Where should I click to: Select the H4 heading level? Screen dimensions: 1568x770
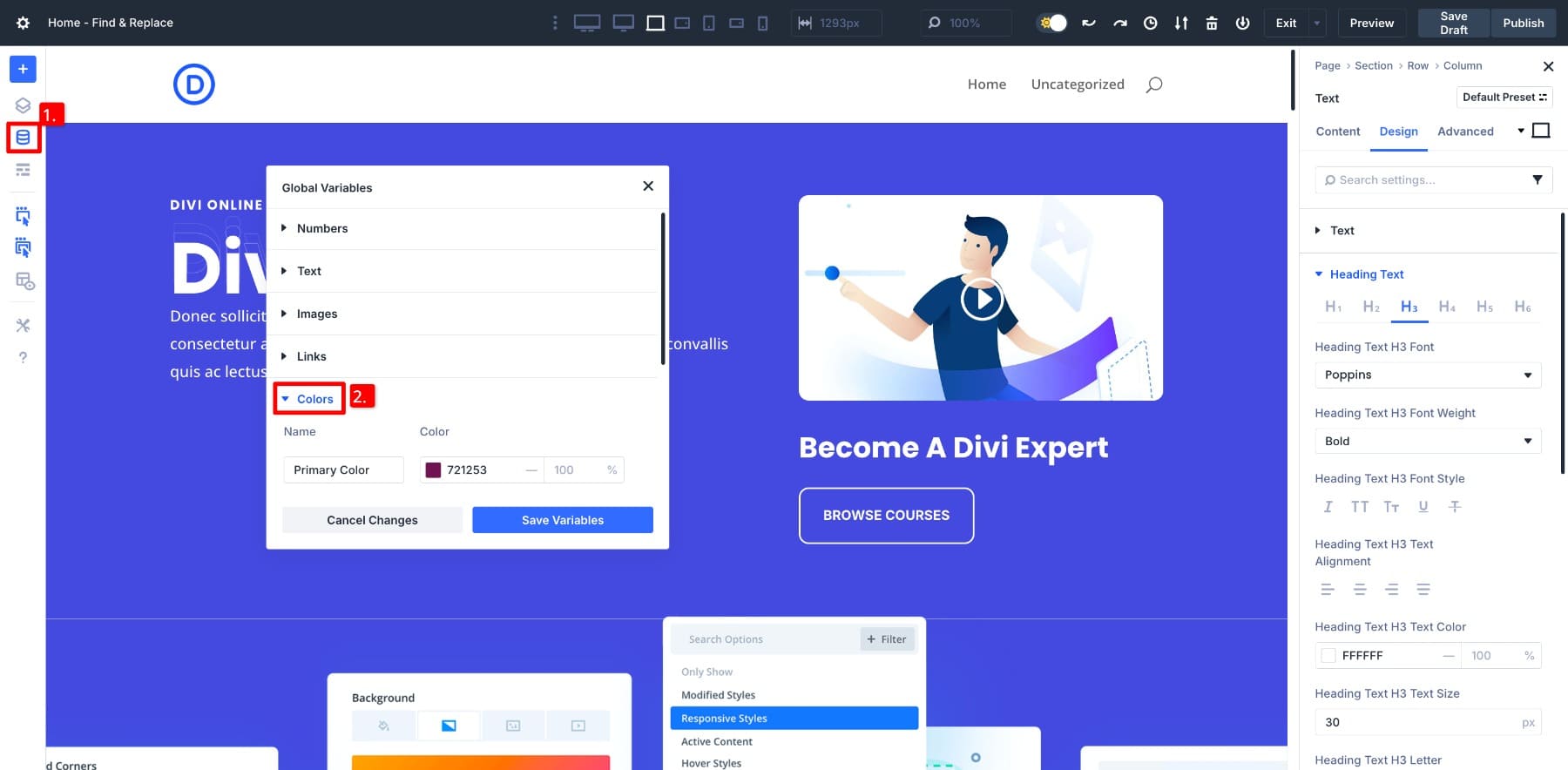coord(1447,307)
